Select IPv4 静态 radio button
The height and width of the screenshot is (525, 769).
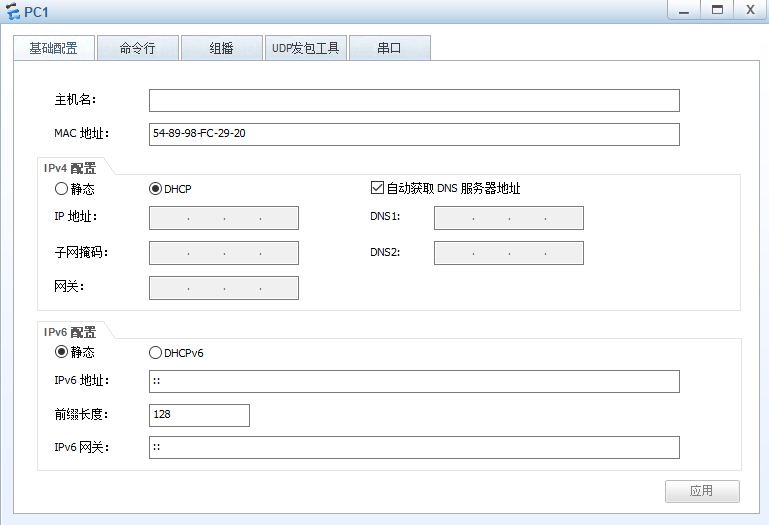(61, 188)
